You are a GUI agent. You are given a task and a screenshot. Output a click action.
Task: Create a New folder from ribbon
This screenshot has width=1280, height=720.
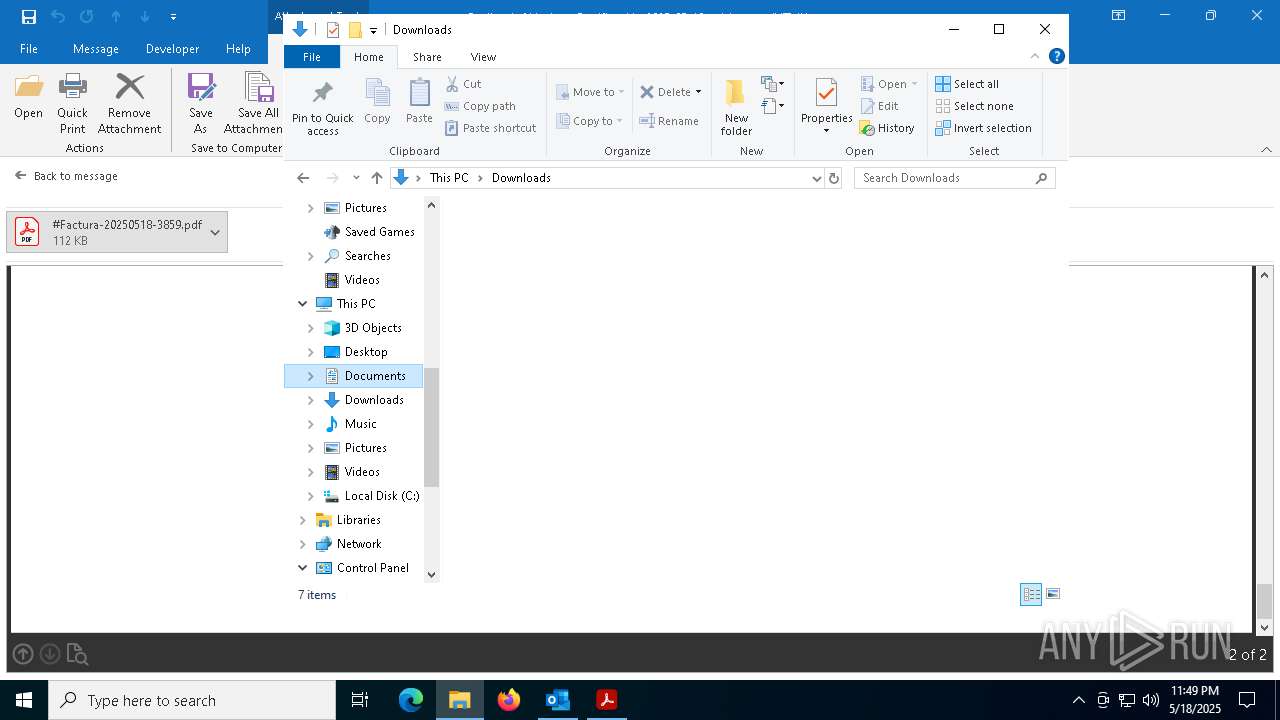(x=736, y=108)
